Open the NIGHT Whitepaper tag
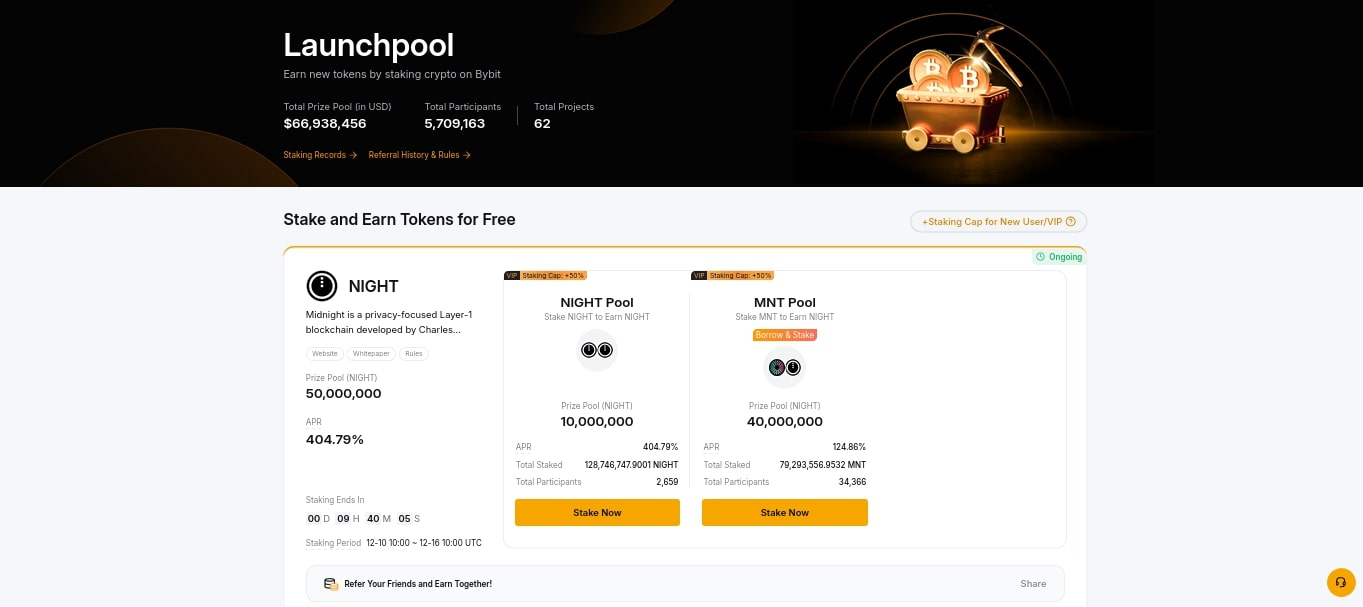The height and width of the screenshot is (607, 1363). click(371, 354)
